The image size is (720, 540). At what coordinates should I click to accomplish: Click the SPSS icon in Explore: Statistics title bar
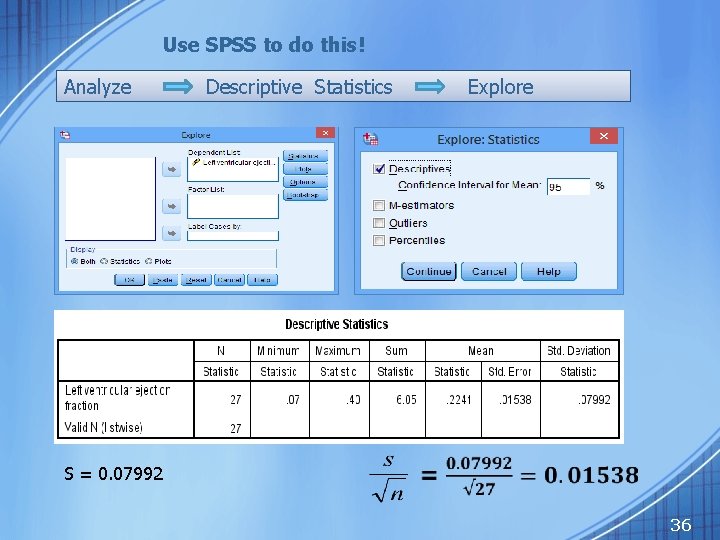(370, 138)
